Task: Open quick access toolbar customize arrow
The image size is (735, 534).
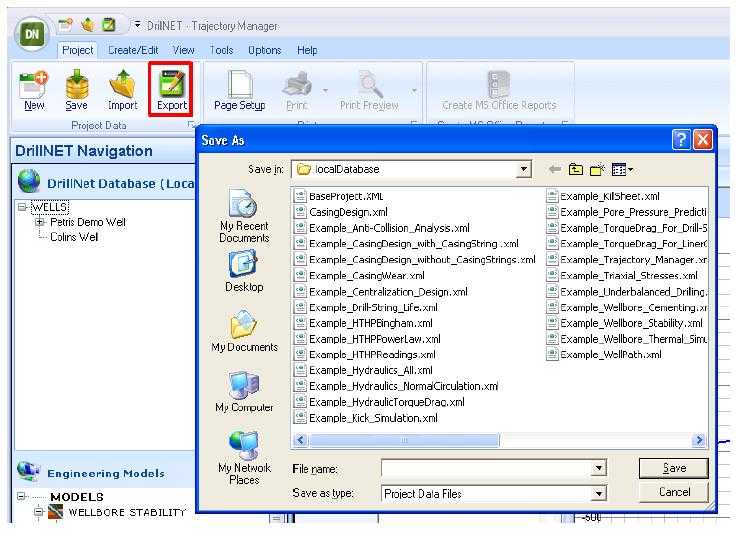Action: coord(137,24)
